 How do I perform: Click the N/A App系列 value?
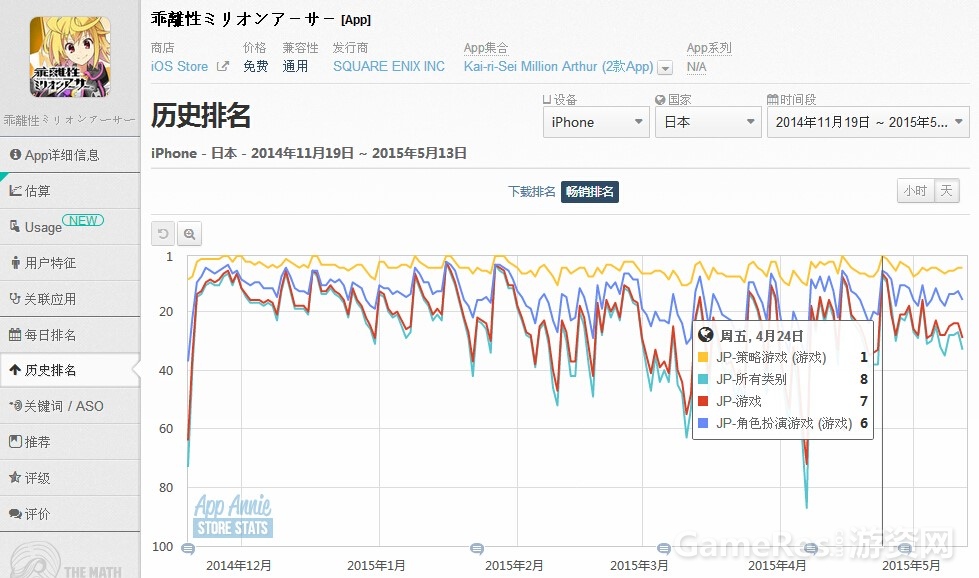[696, 67]
